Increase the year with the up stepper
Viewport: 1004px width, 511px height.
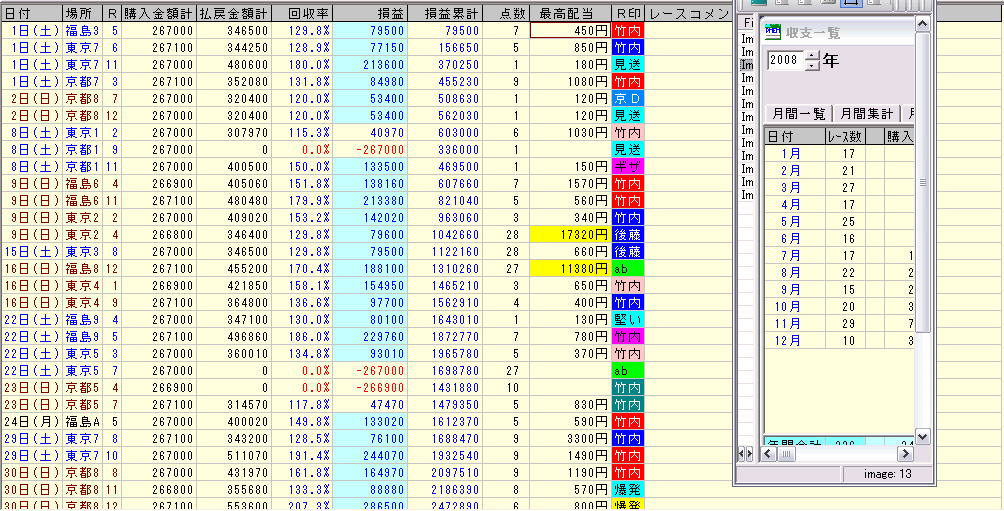coord(811,56)
